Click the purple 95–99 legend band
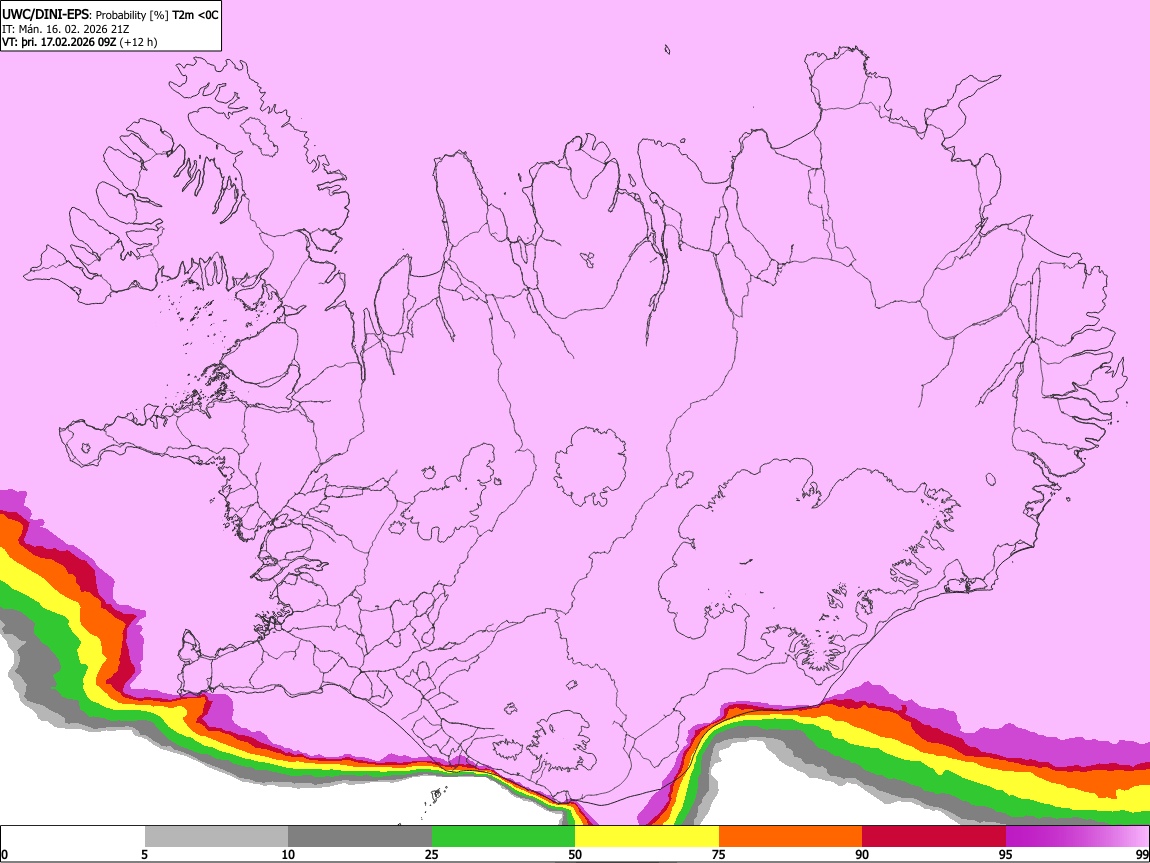The width and height of the screenshot is (1150, 863). pyautogui.click(x=1077, y=837)
